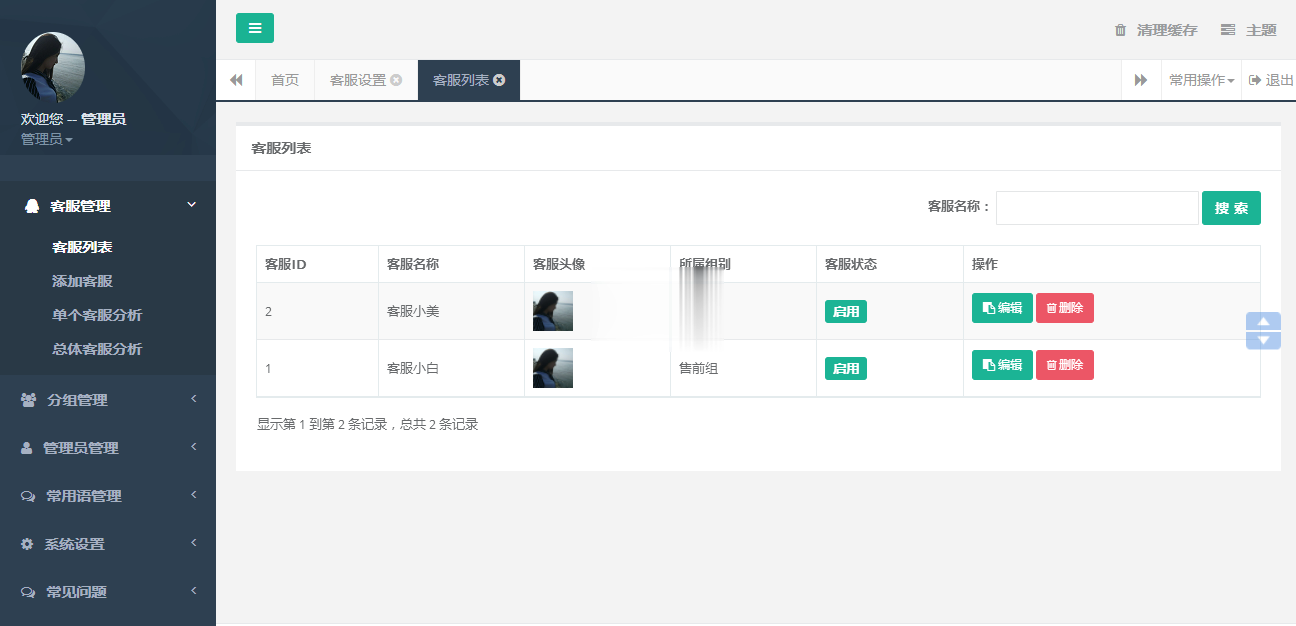Click the clear cache trash icon
The height and width of the screenshot is (626, 1296).
pyautogui.click(x=1120, y=30)
